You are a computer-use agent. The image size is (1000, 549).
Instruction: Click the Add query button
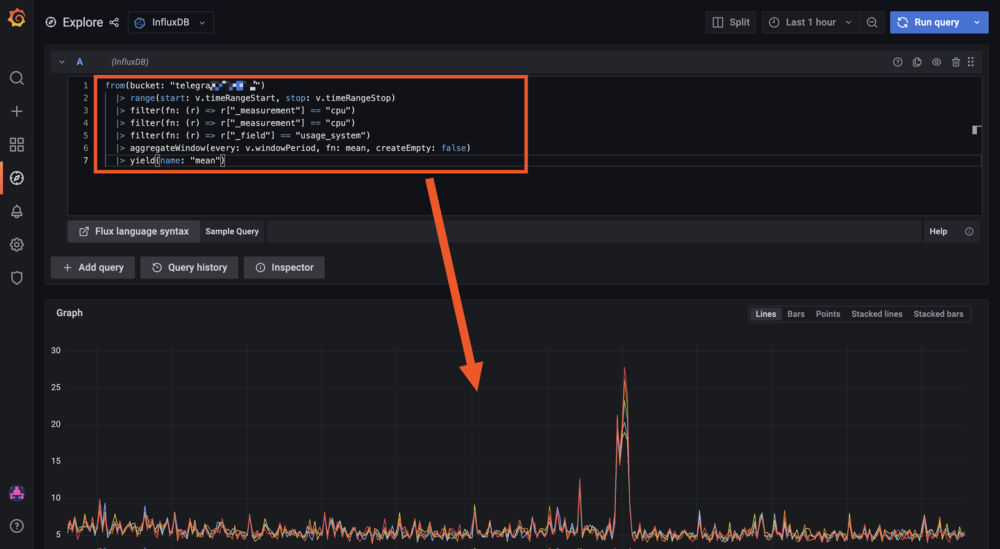click(93, 267)
